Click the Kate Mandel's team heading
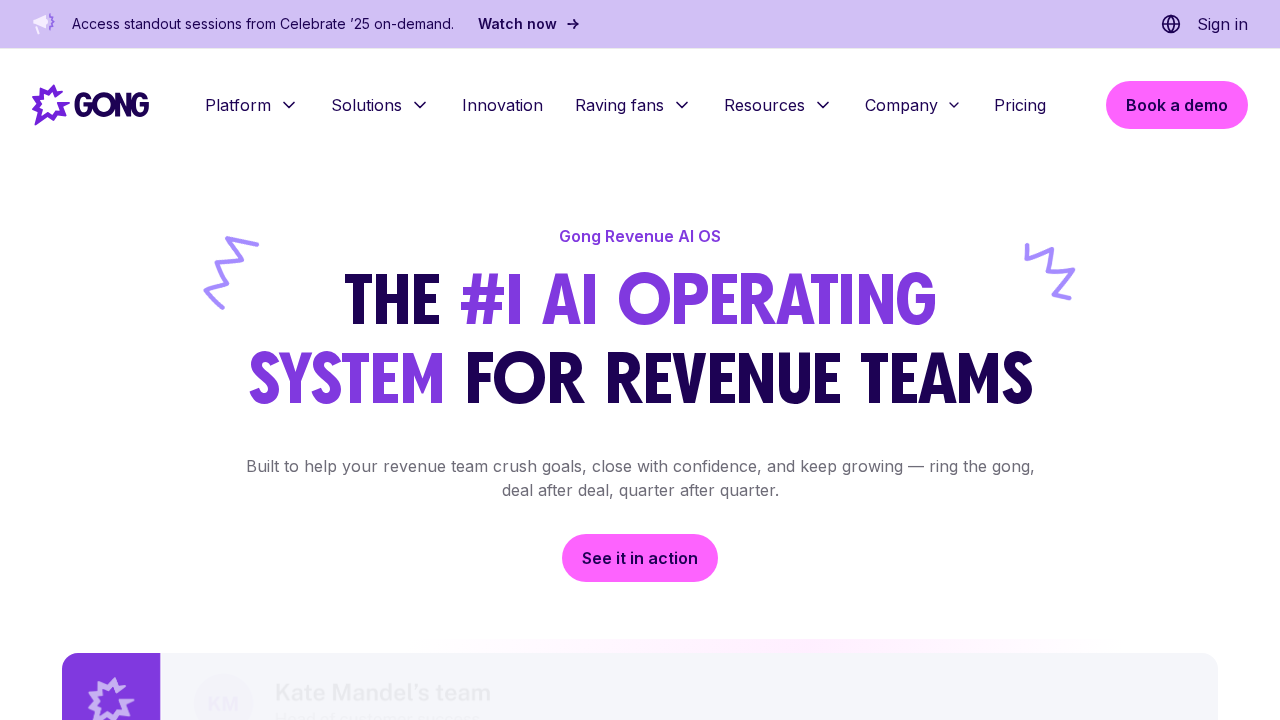This screenshot has width=1280, height=720. pyautogui.click(x=382, y=692)
